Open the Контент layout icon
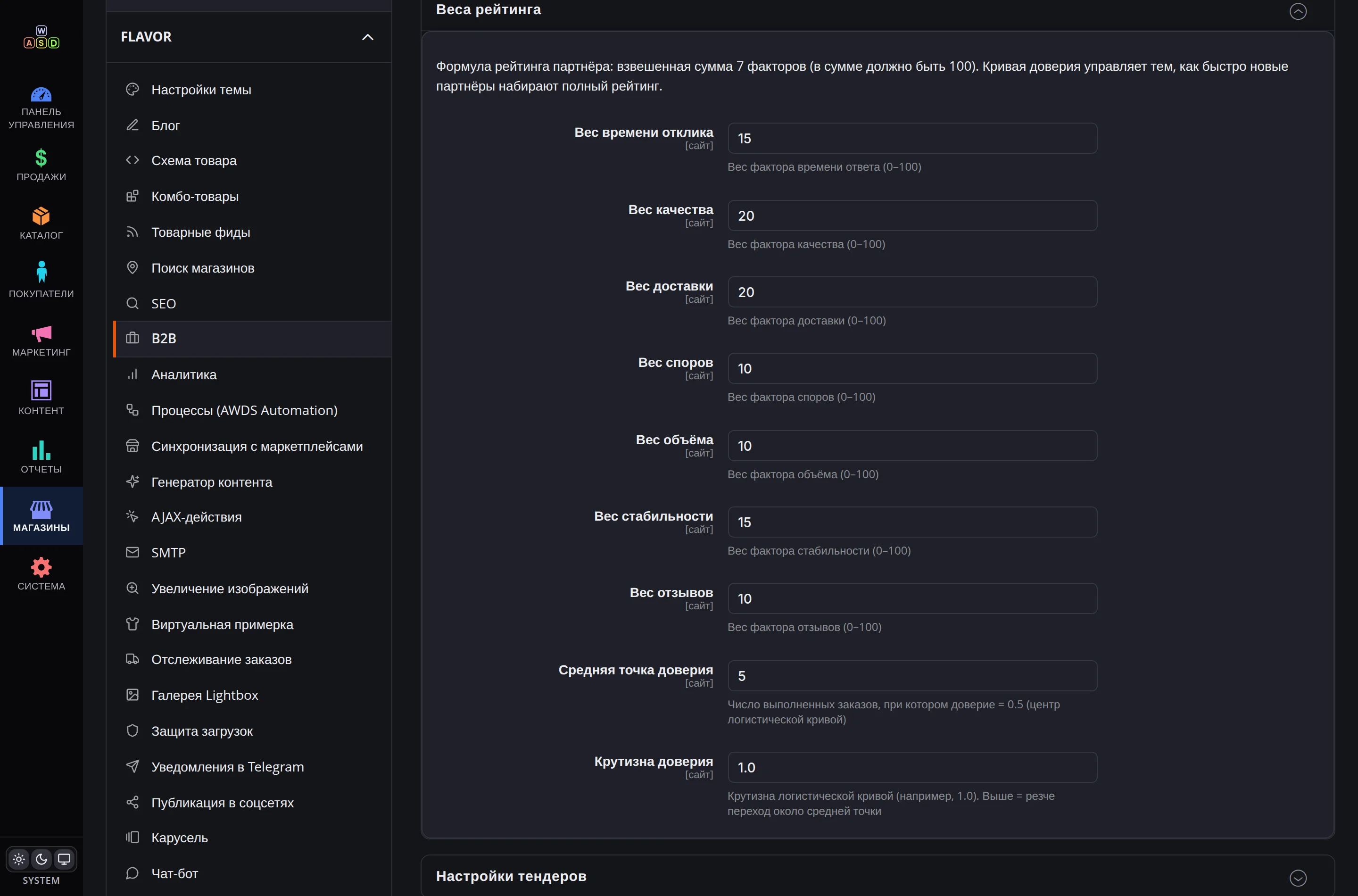1358x896 pixels. point(41,390)
